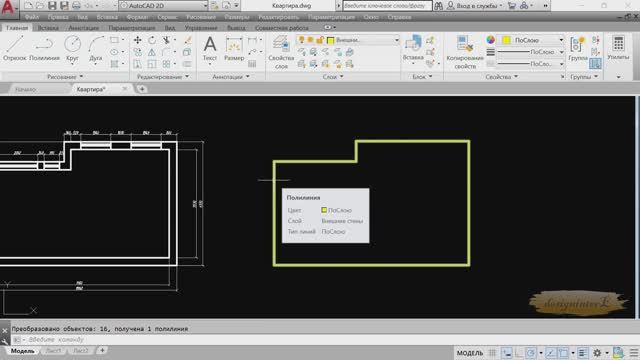
Task: Toggle group selection highlighted icon in Группы
Action: [595, 63]
